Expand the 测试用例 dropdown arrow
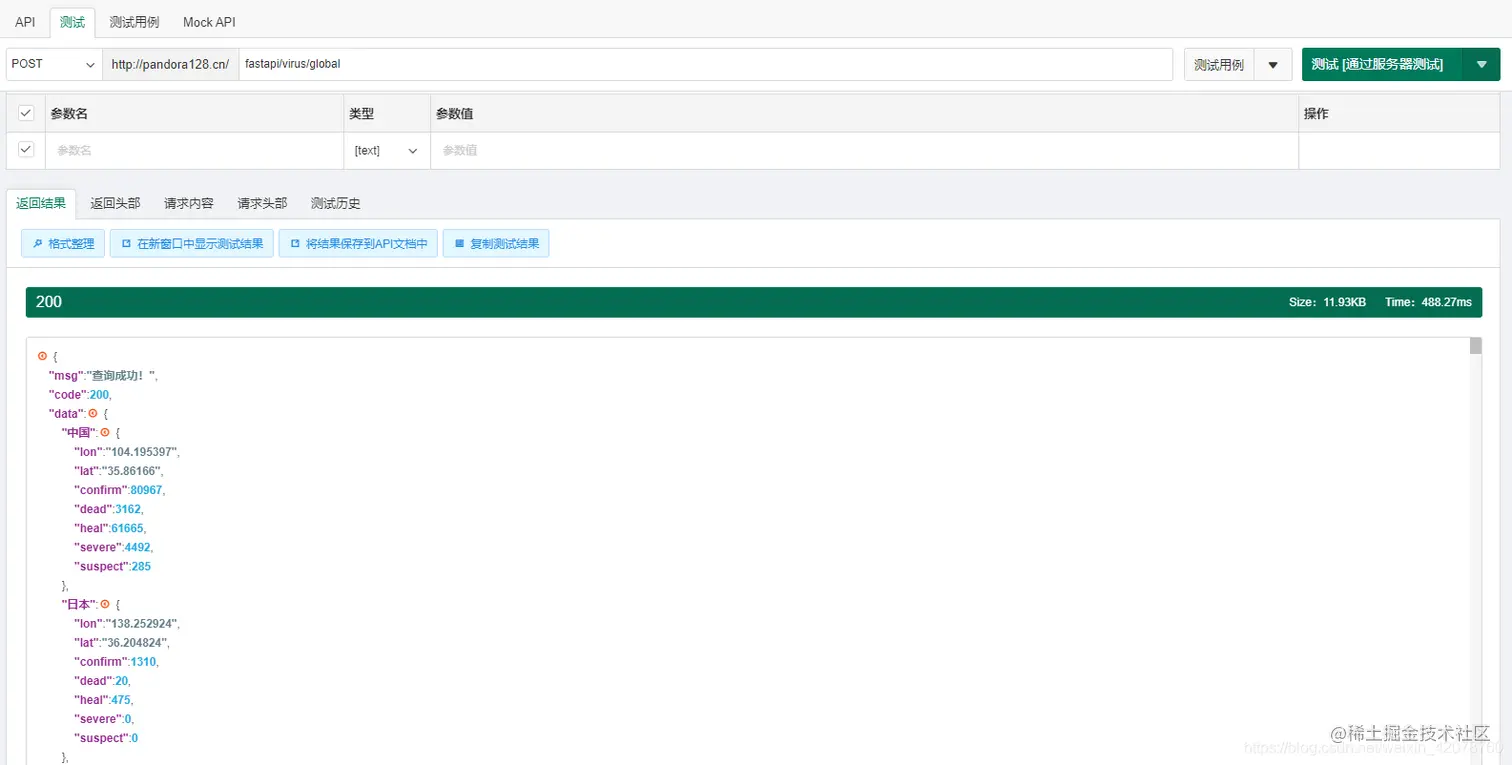The image size is (1512, 765). coord(1273,64)
